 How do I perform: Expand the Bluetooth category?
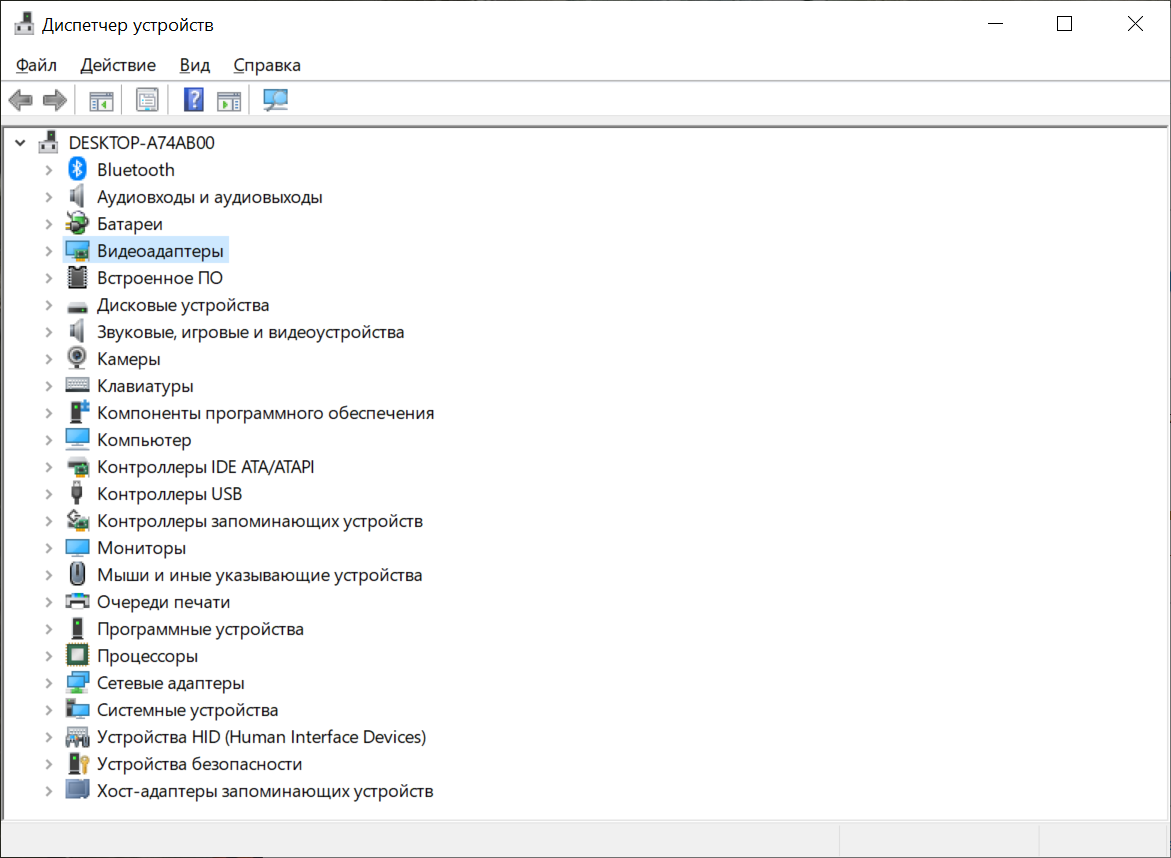pos(49,170)
